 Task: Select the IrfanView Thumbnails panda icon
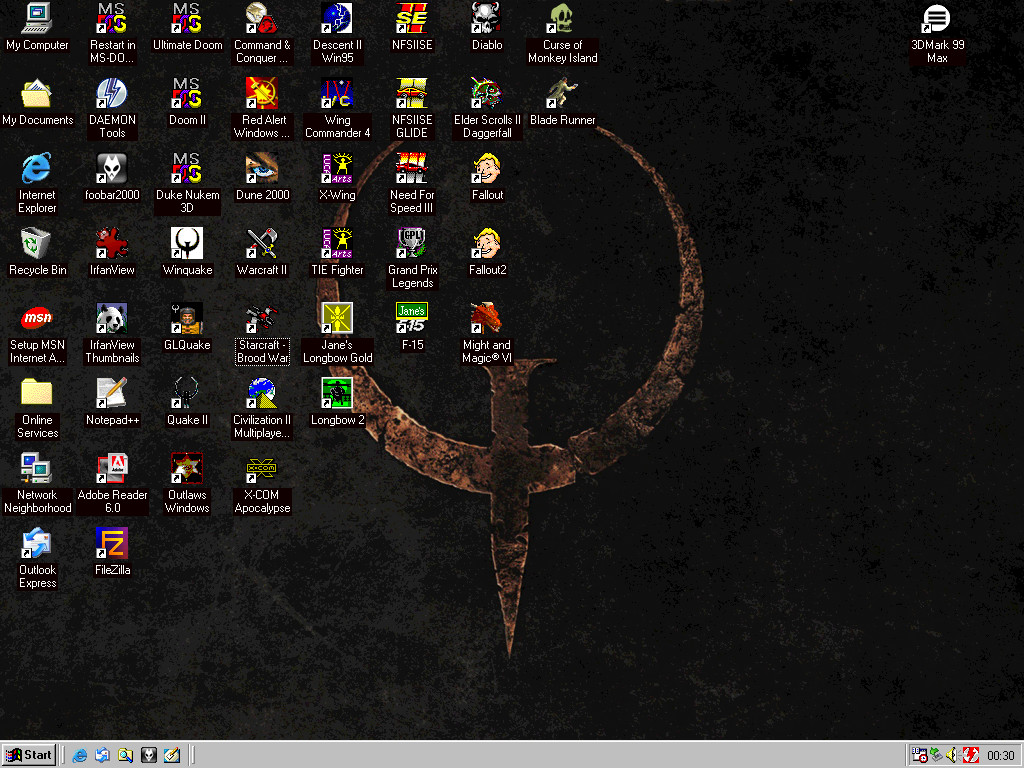(x=112, y=319)
